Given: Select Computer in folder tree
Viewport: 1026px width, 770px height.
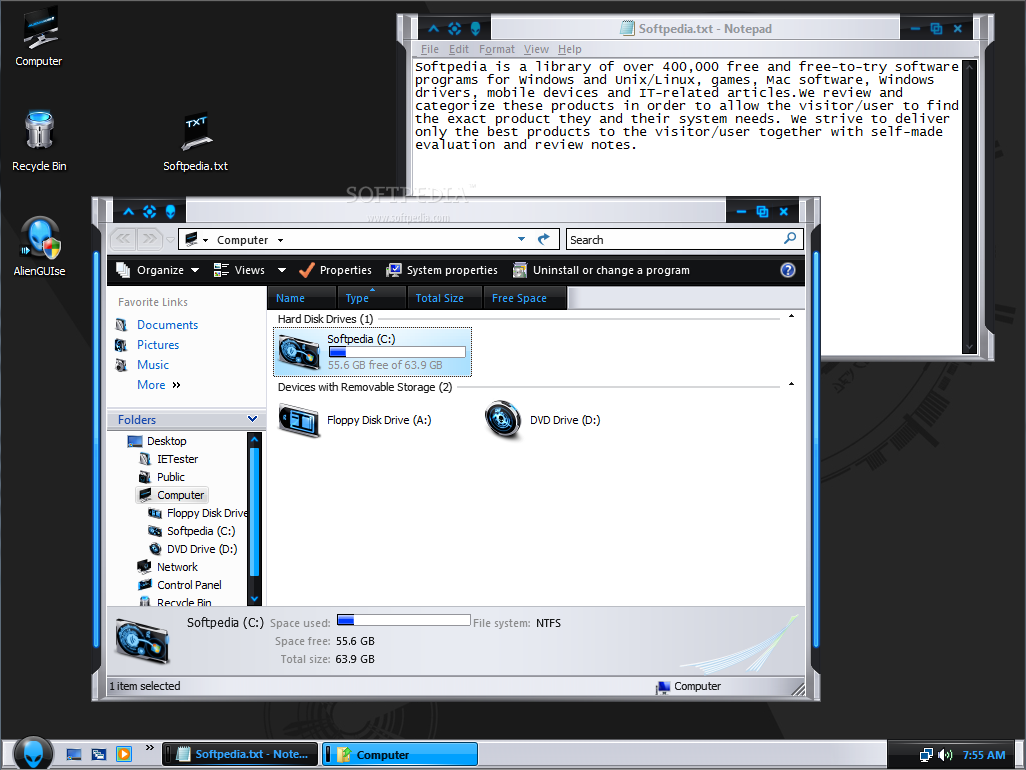Looking at the screenshot, I should coord(172,495).
